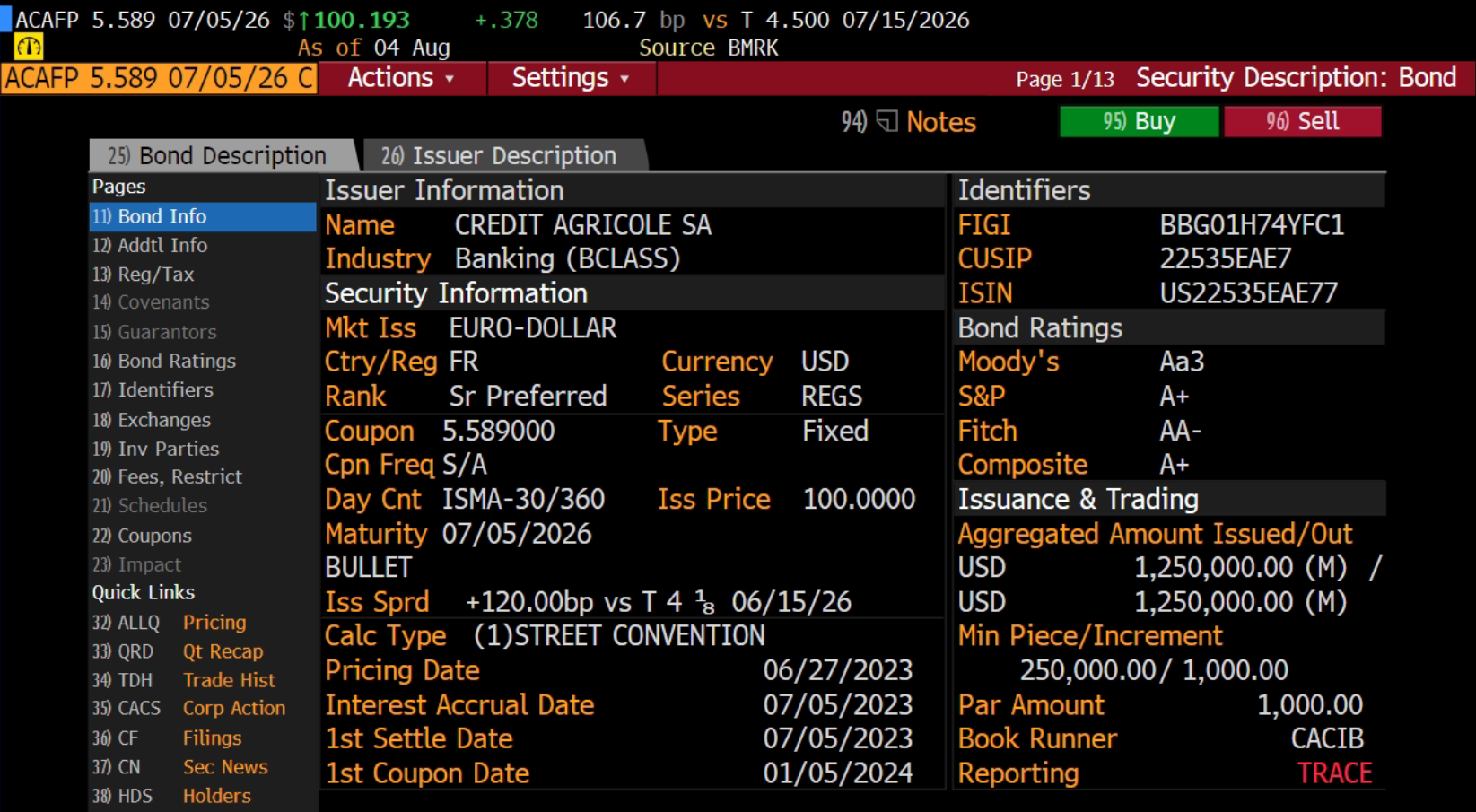Image resolution: width=1476 pixels, height=812 pixels.
Task: Click the red Sell button
Action: coord(1302,121)
